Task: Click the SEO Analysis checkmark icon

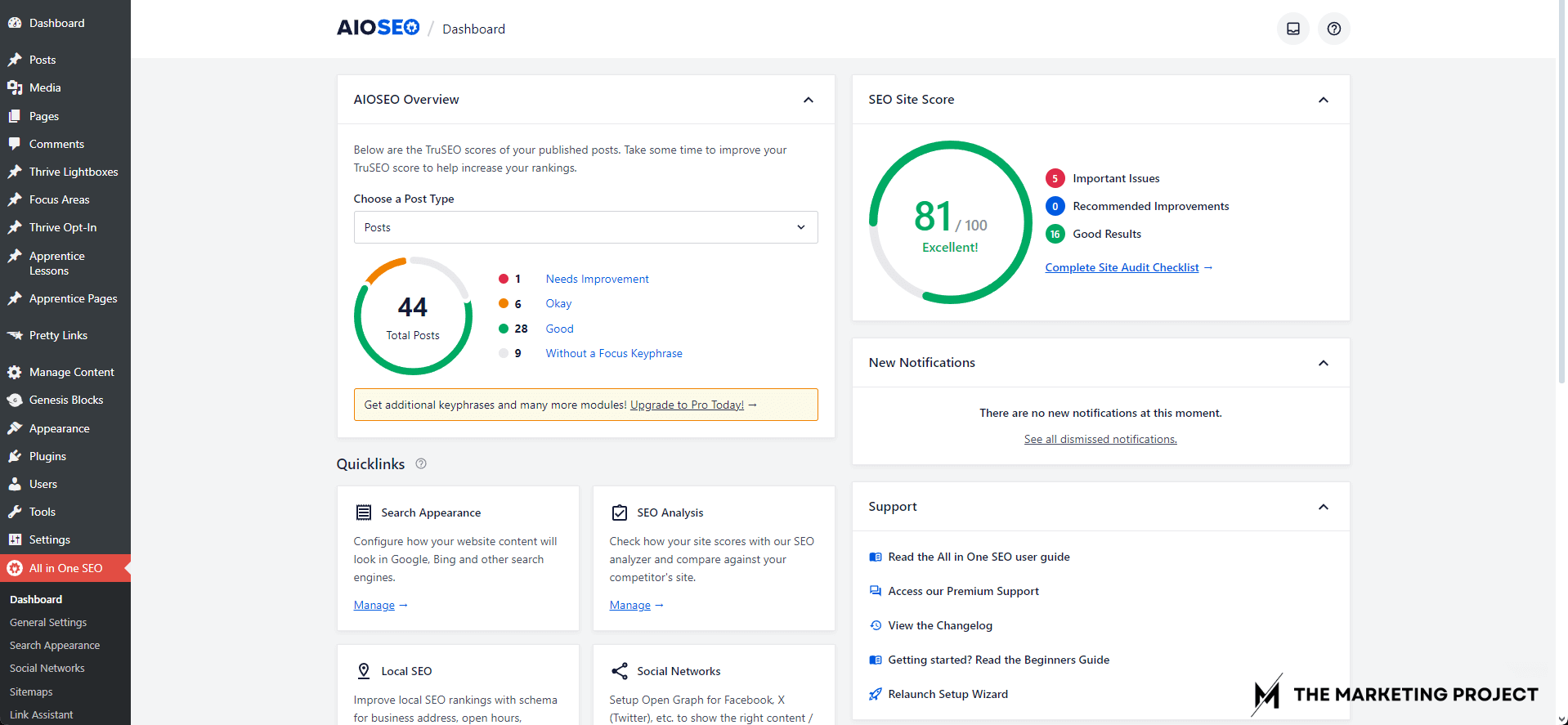Action: tap(620, 512)
